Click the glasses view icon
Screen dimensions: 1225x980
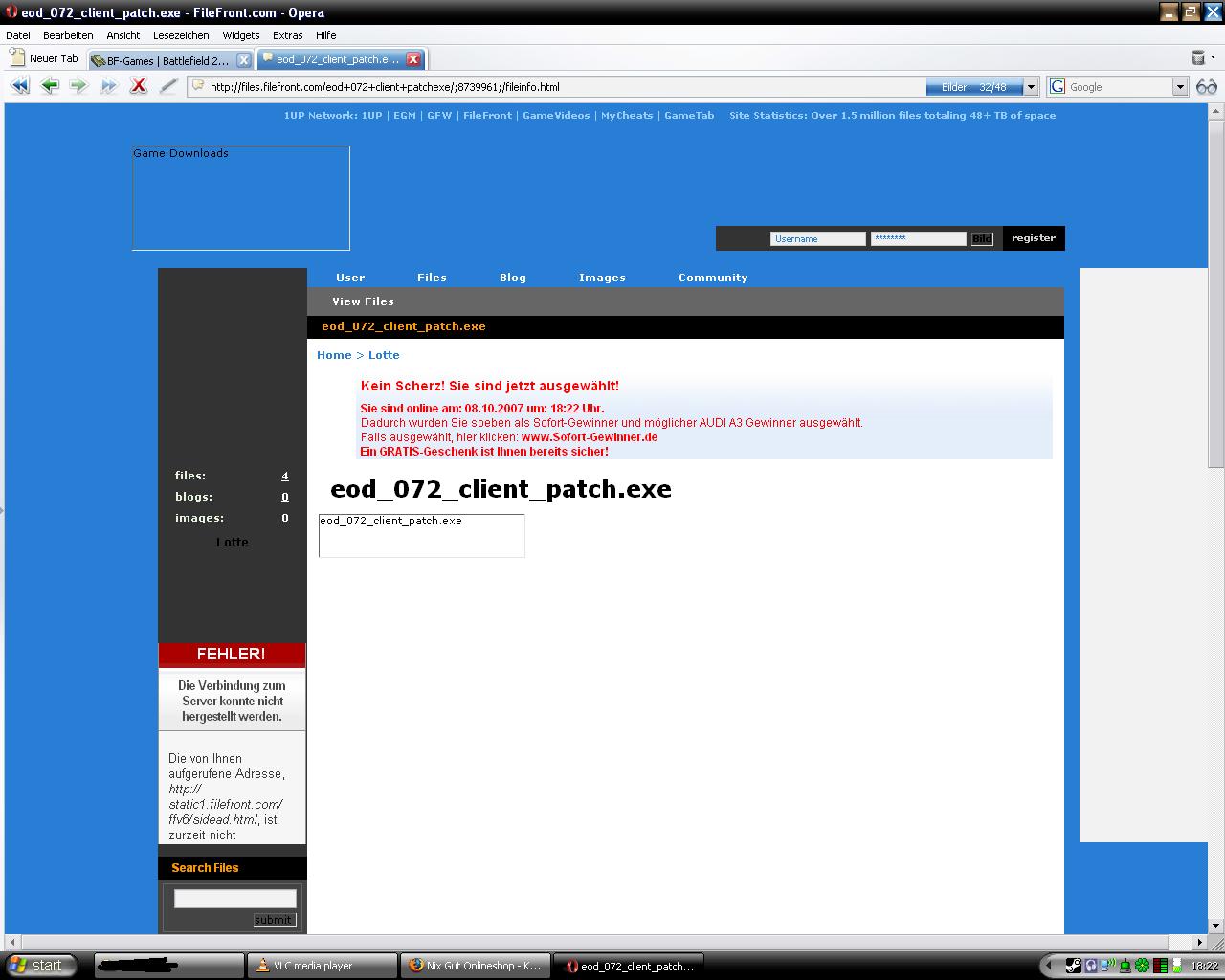tap(1206, 87)
